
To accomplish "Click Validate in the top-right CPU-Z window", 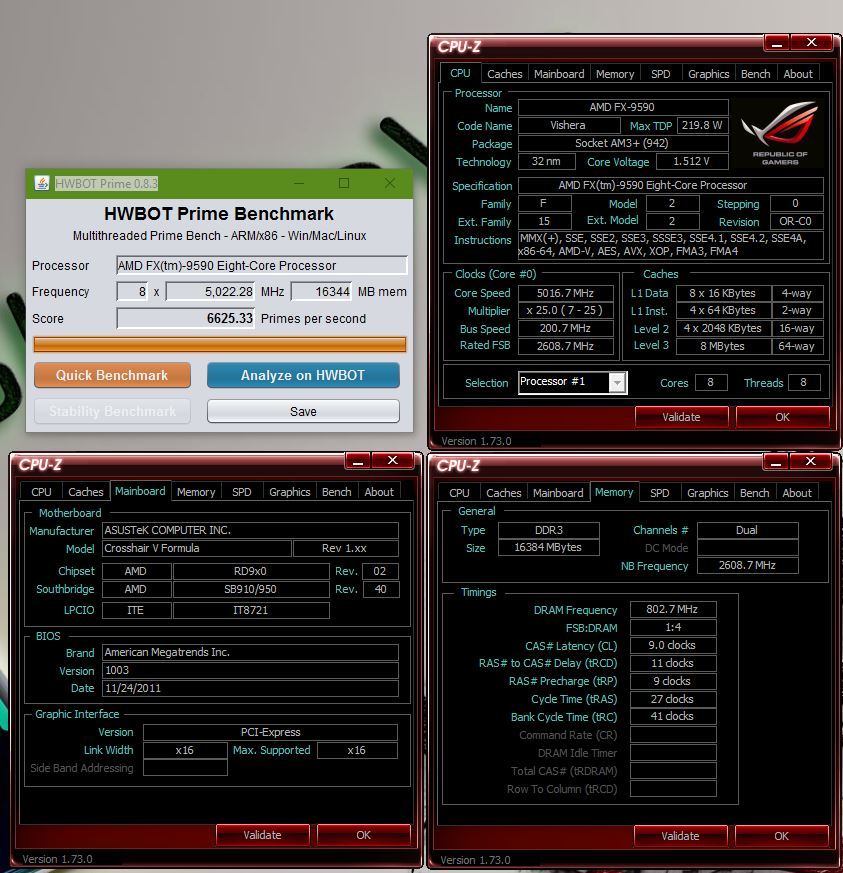I will (x=681, y=417).
